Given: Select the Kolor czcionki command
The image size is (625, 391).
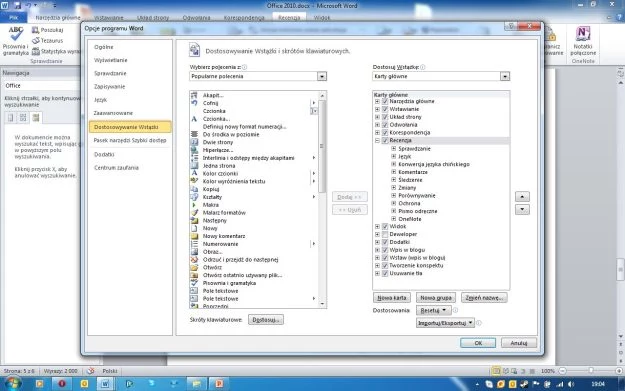Looking at the screenshot, I should coord(220,173).
